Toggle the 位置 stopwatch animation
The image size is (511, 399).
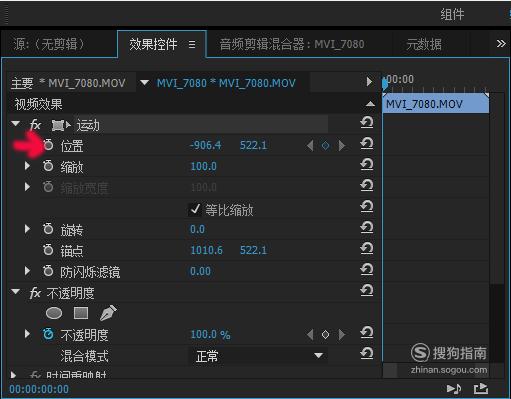click(48, 145)
